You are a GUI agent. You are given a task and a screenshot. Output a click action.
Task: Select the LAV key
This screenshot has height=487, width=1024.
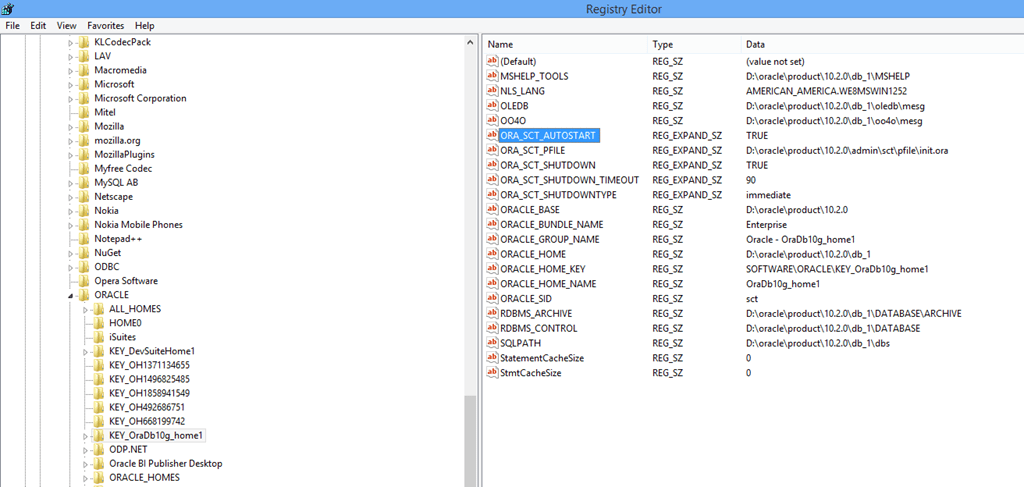pyautogui.click(x=102, y=56)
